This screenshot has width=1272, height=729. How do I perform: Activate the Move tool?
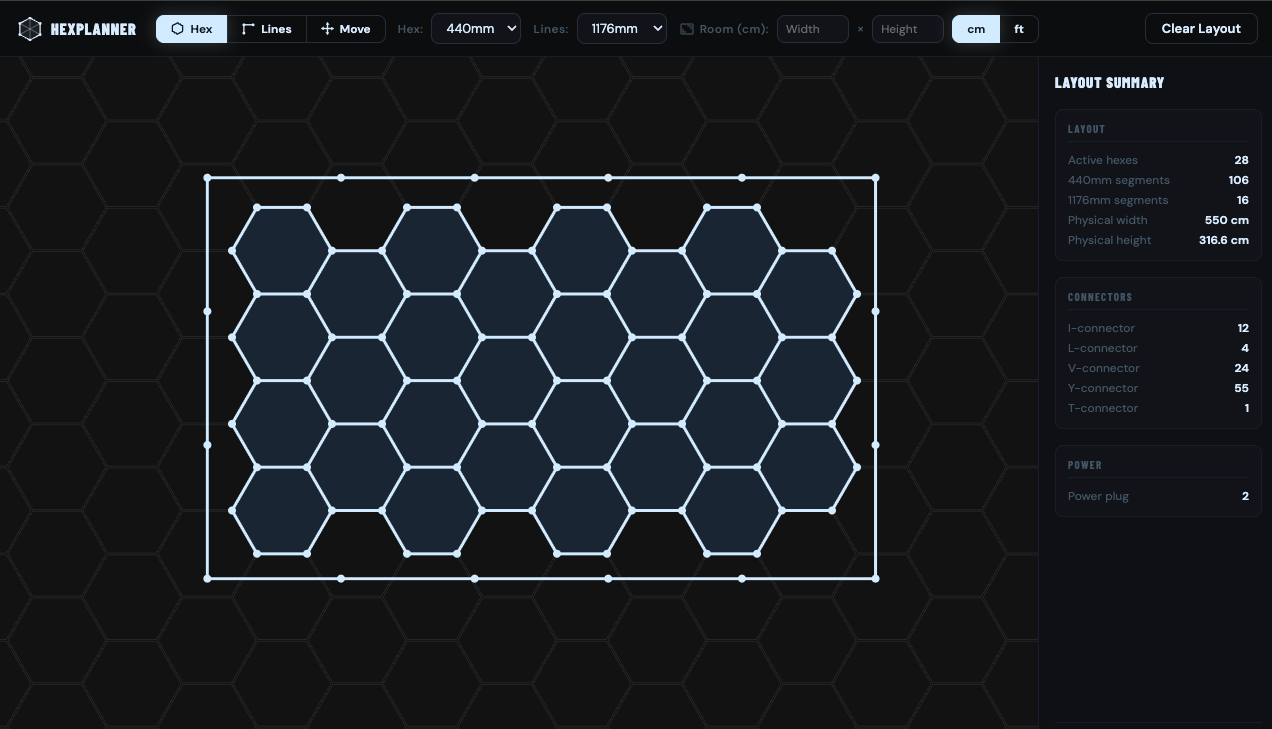pos(346,29)
